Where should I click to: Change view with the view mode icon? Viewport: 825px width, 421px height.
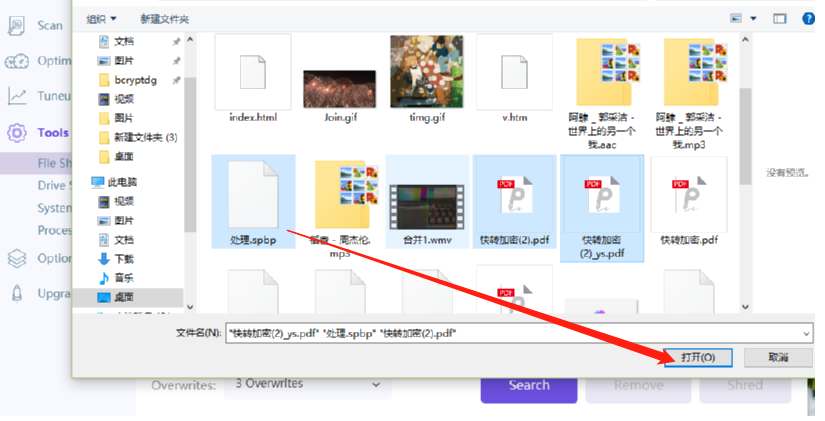point(736,18)
